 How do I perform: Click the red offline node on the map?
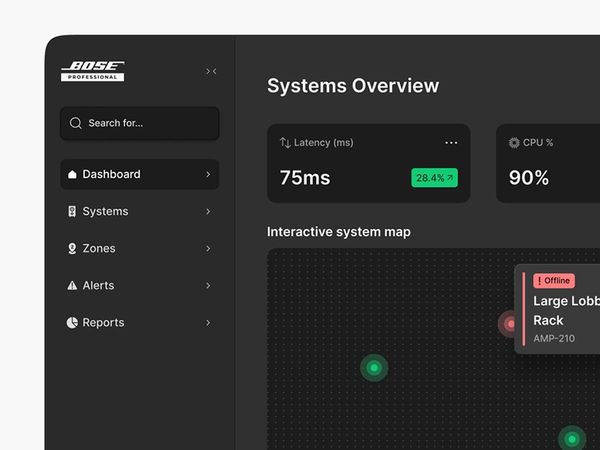click(x=508, y=324)
